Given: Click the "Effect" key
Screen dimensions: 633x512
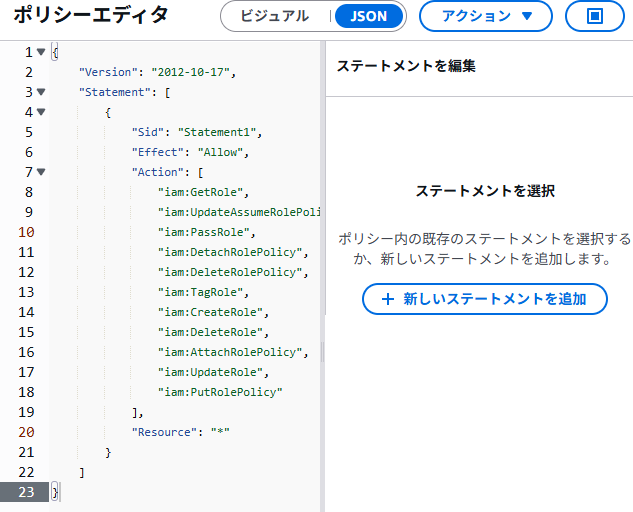Looking at the screenshot, I should (157, 152).
